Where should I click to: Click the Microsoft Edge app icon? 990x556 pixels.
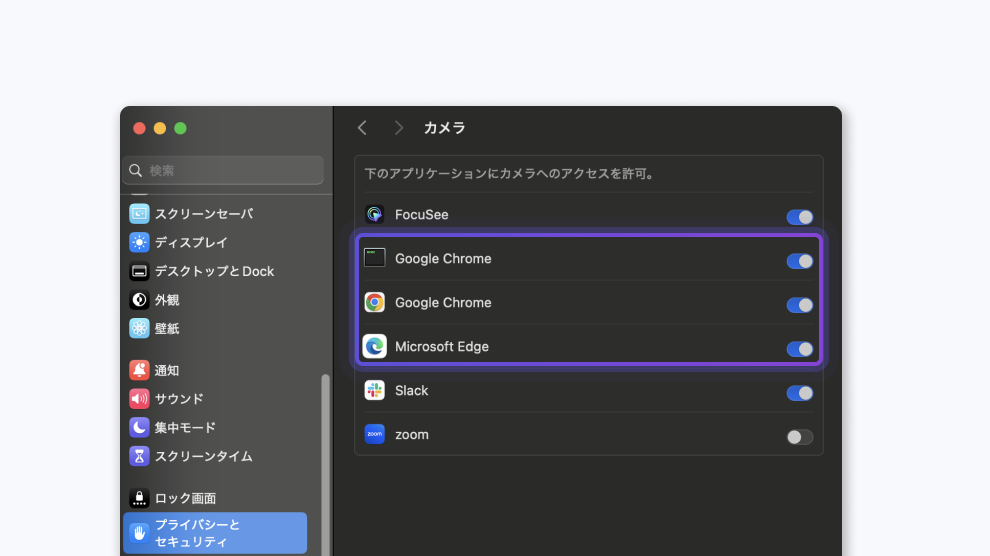pyautogui.click(x=375, y=347)
